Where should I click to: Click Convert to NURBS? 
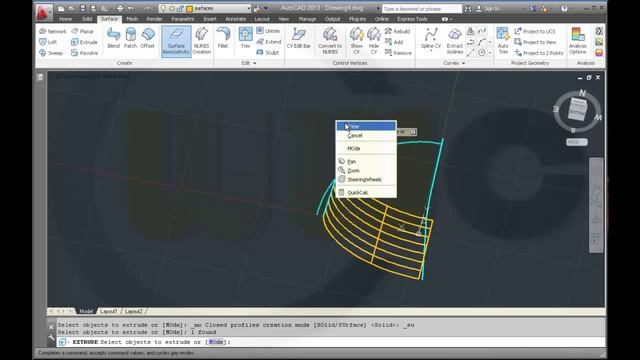pyautogui.click(x=330, y=41)
